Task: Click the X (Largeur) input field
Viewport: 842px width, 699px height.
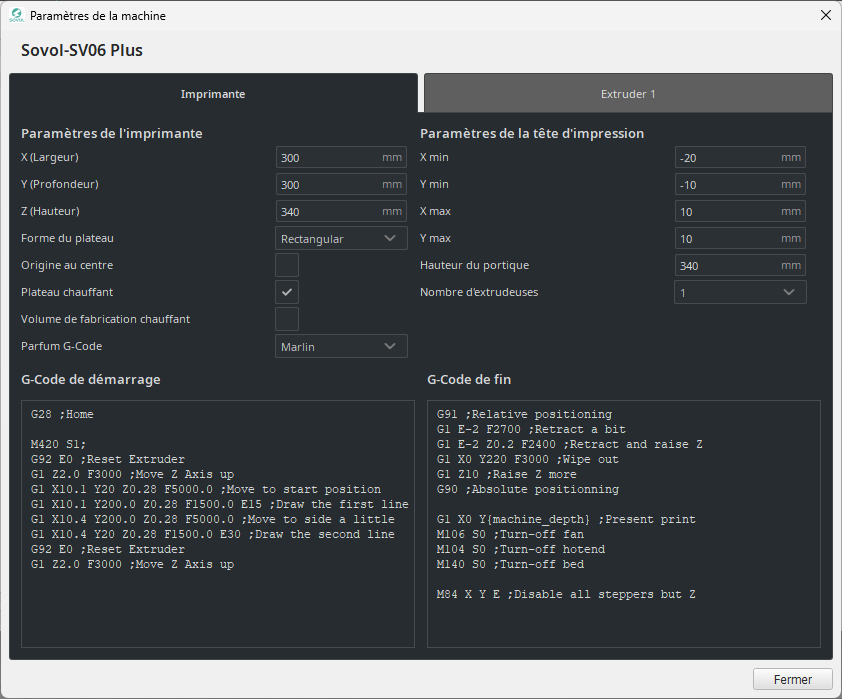Action: click(x=341, y=157)
